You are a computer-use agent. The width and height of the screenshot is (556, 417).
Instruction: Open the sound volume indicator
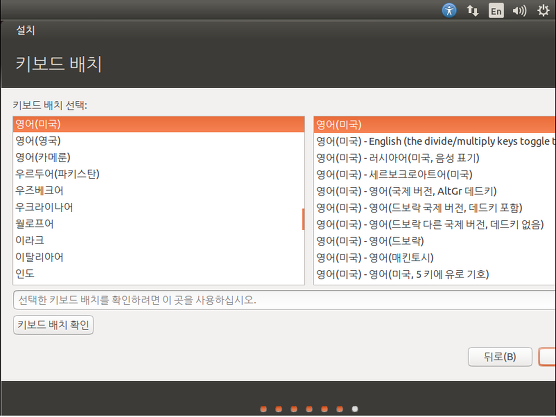coord(519,11)
